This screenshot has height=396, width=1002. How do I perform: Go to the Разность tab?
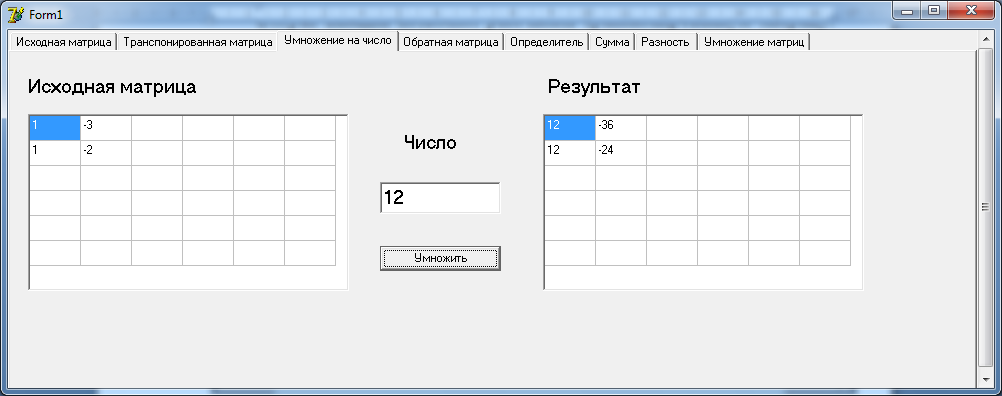(x=665, y=42)
